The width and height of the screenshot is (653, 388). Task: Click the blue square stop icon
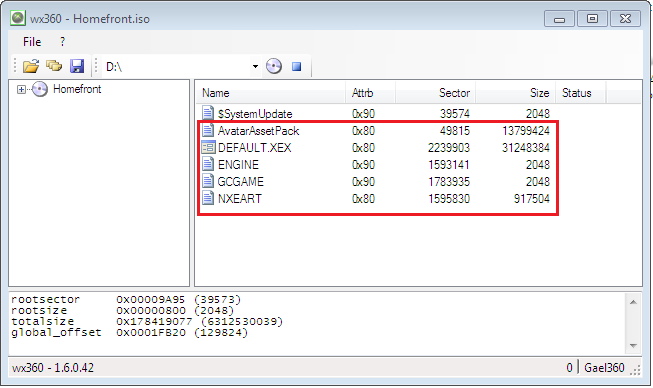coord(297,67)
